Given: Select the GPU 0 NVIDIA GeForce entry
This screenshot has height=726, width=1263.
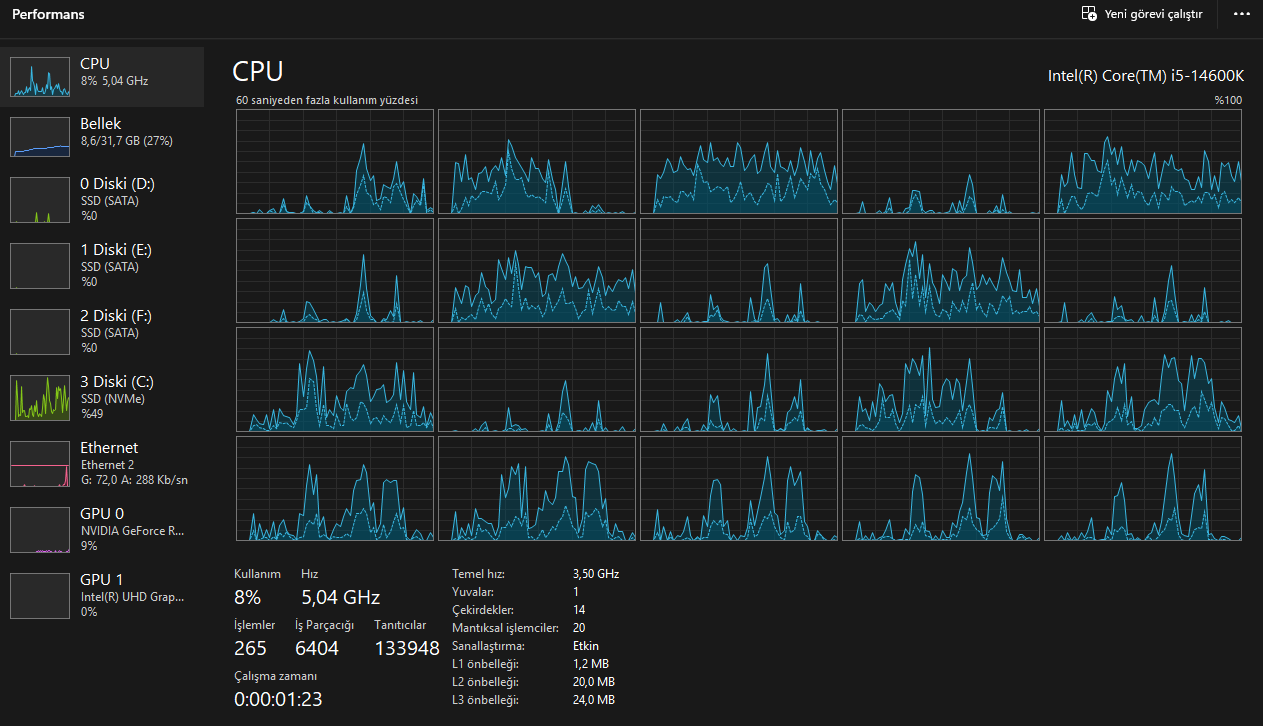Looking at the screenshot, I should [102, 529].
